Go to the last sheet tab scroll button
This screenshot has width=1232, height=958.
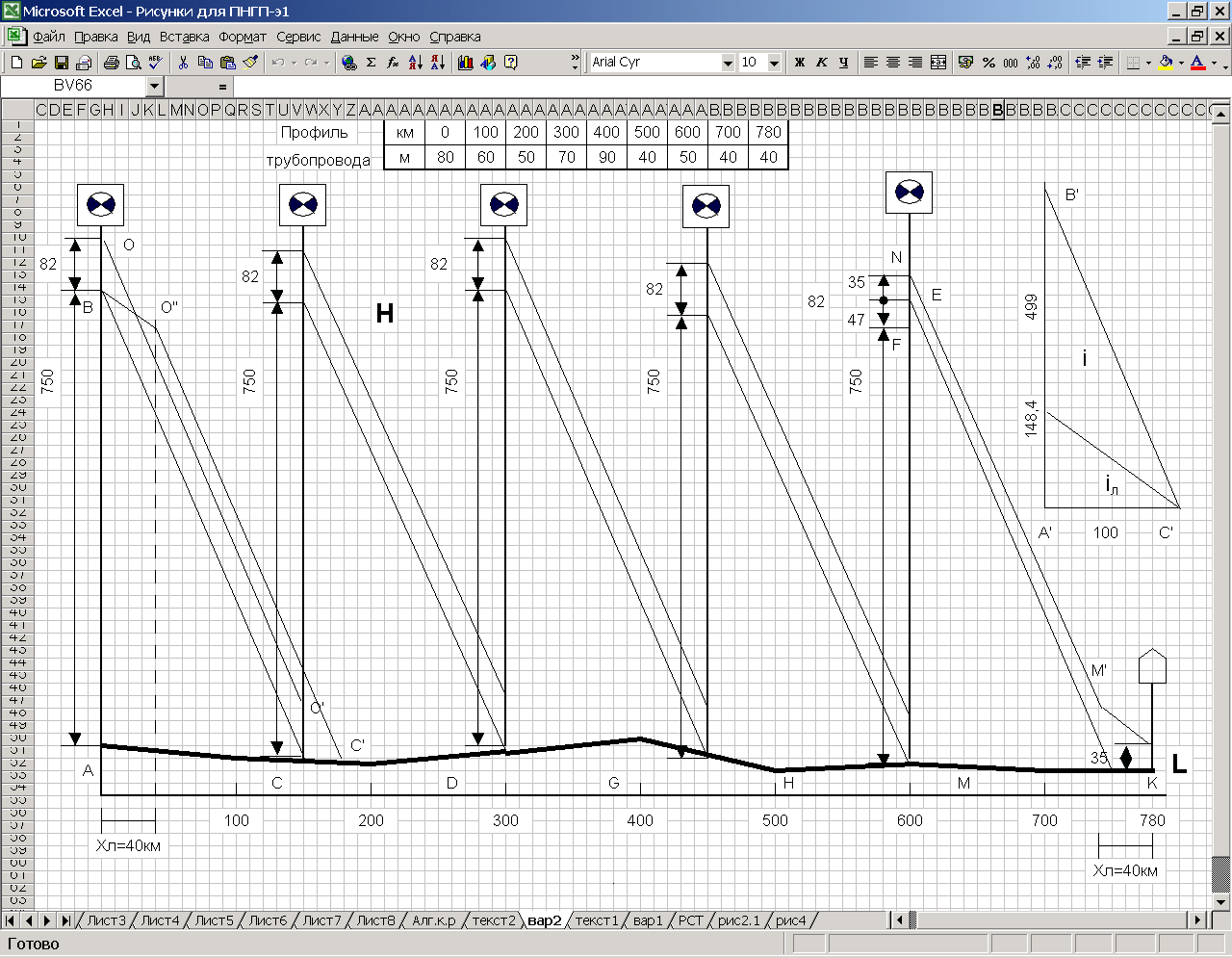65,920
